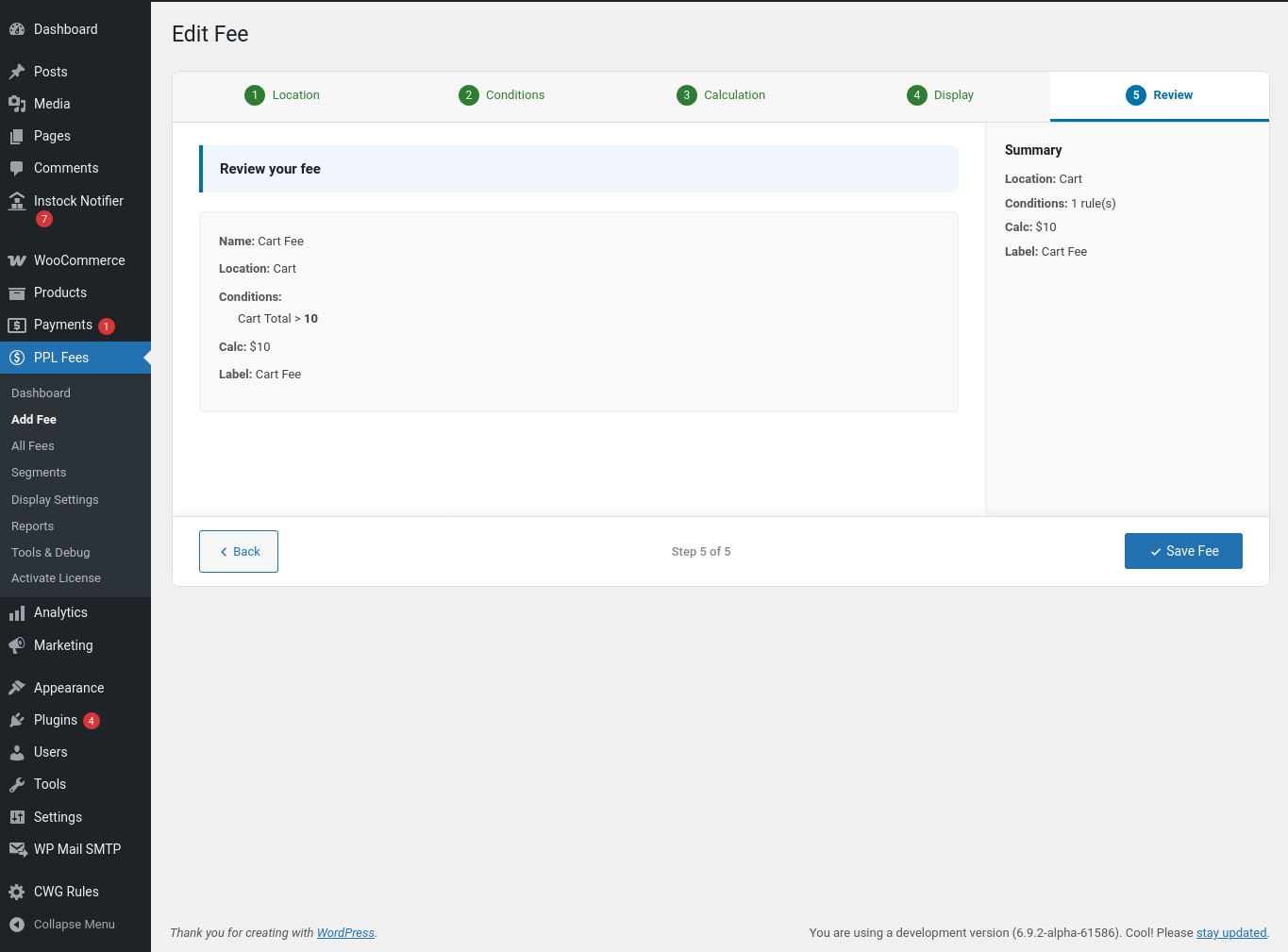Open the Tools & Debug submenu
Screen dimensions: 1288x952
pos(51,553)
